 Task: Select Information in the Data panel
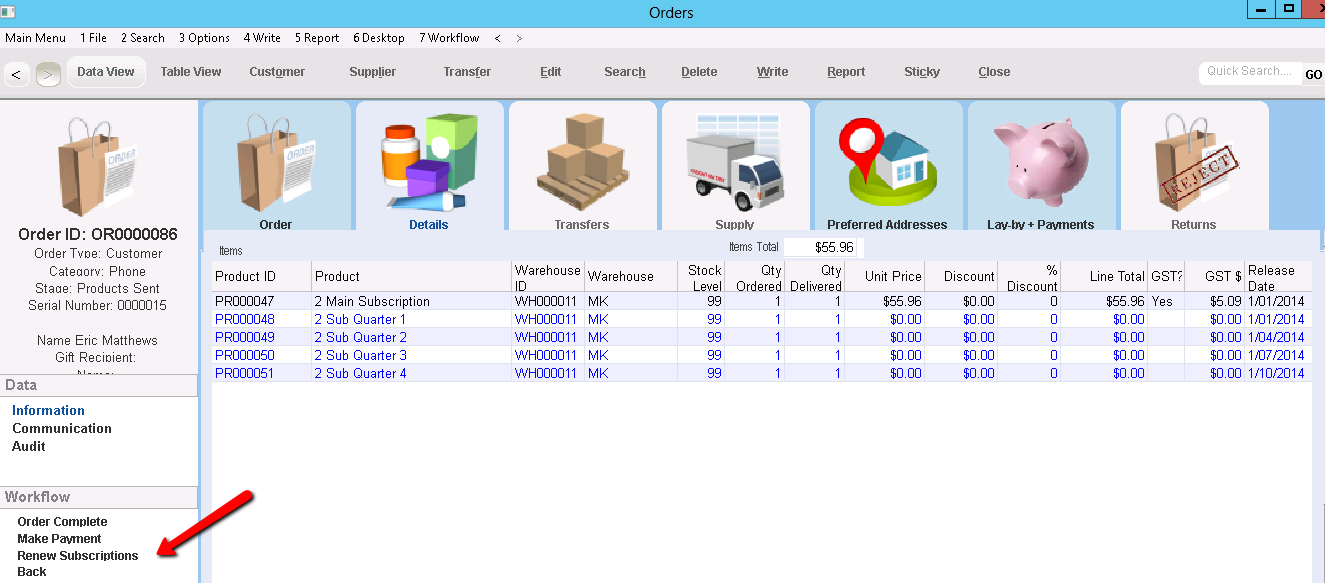coord(48,411)
